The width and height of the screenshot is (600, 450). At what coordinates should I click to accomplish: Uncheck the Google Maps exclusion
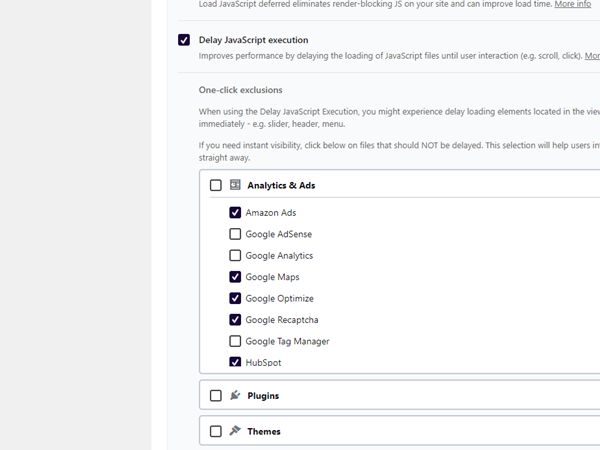click(235, 277)
